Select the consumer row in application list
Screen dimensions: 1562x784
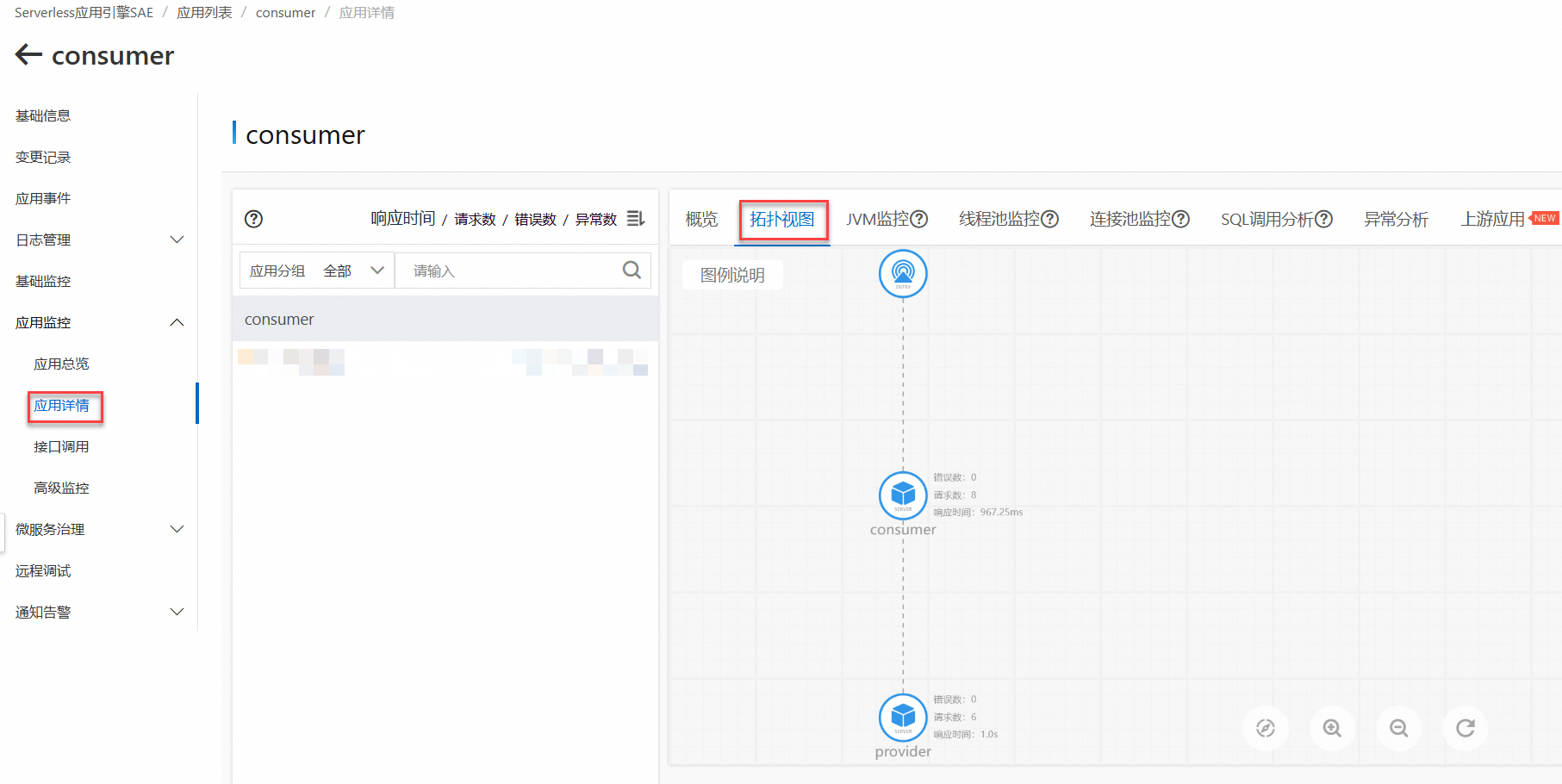coord(445,319)
